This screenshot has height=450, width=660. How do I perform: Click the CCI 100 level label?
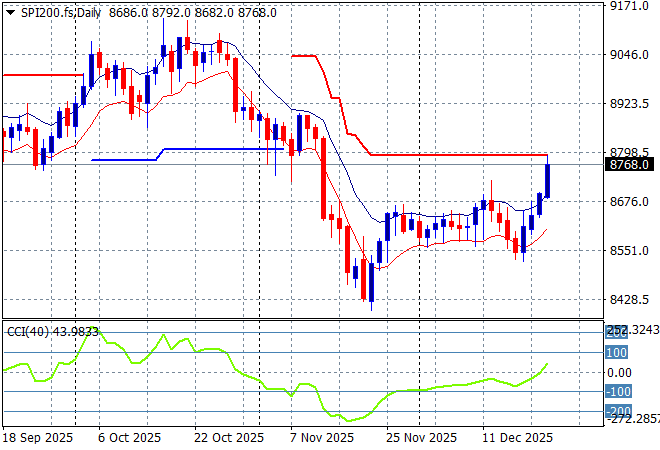coord(616,353)
